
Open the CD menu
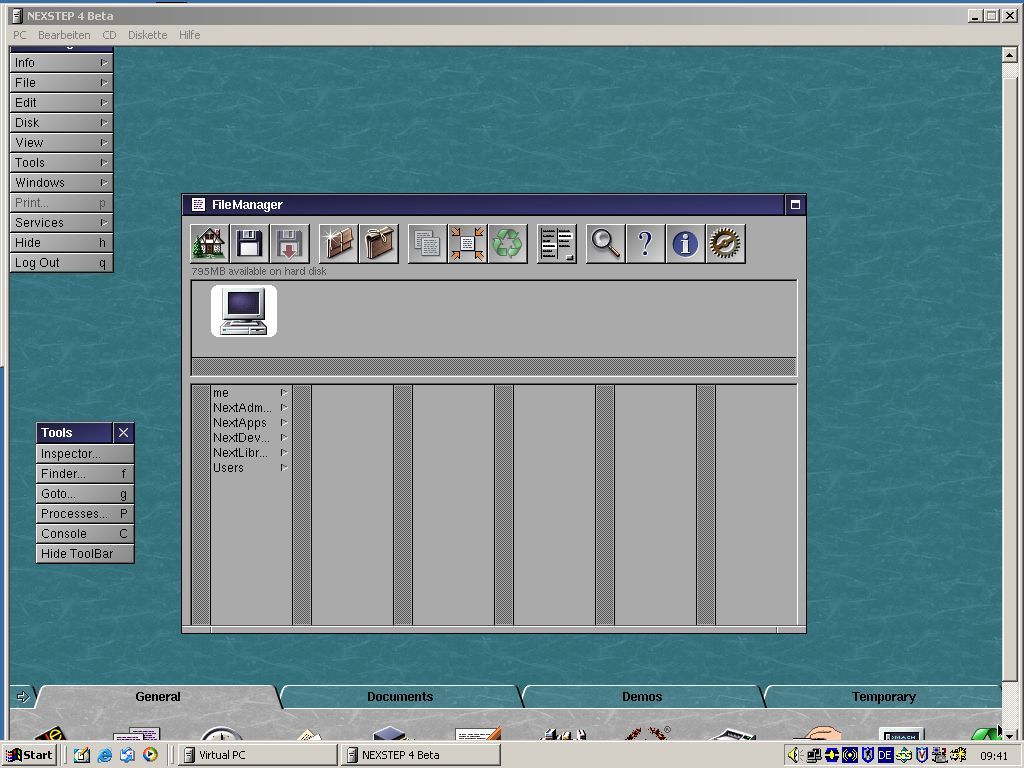[x=109, y=35]
